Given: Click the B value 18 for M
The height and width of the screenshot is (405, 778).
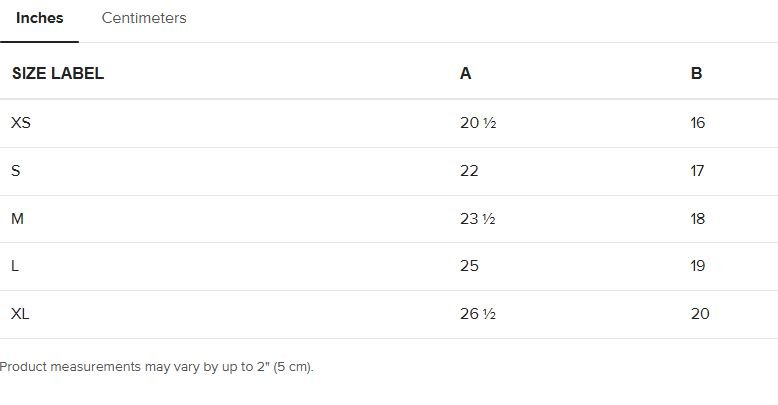Looking at the screenshot, I should pos(697,219).
